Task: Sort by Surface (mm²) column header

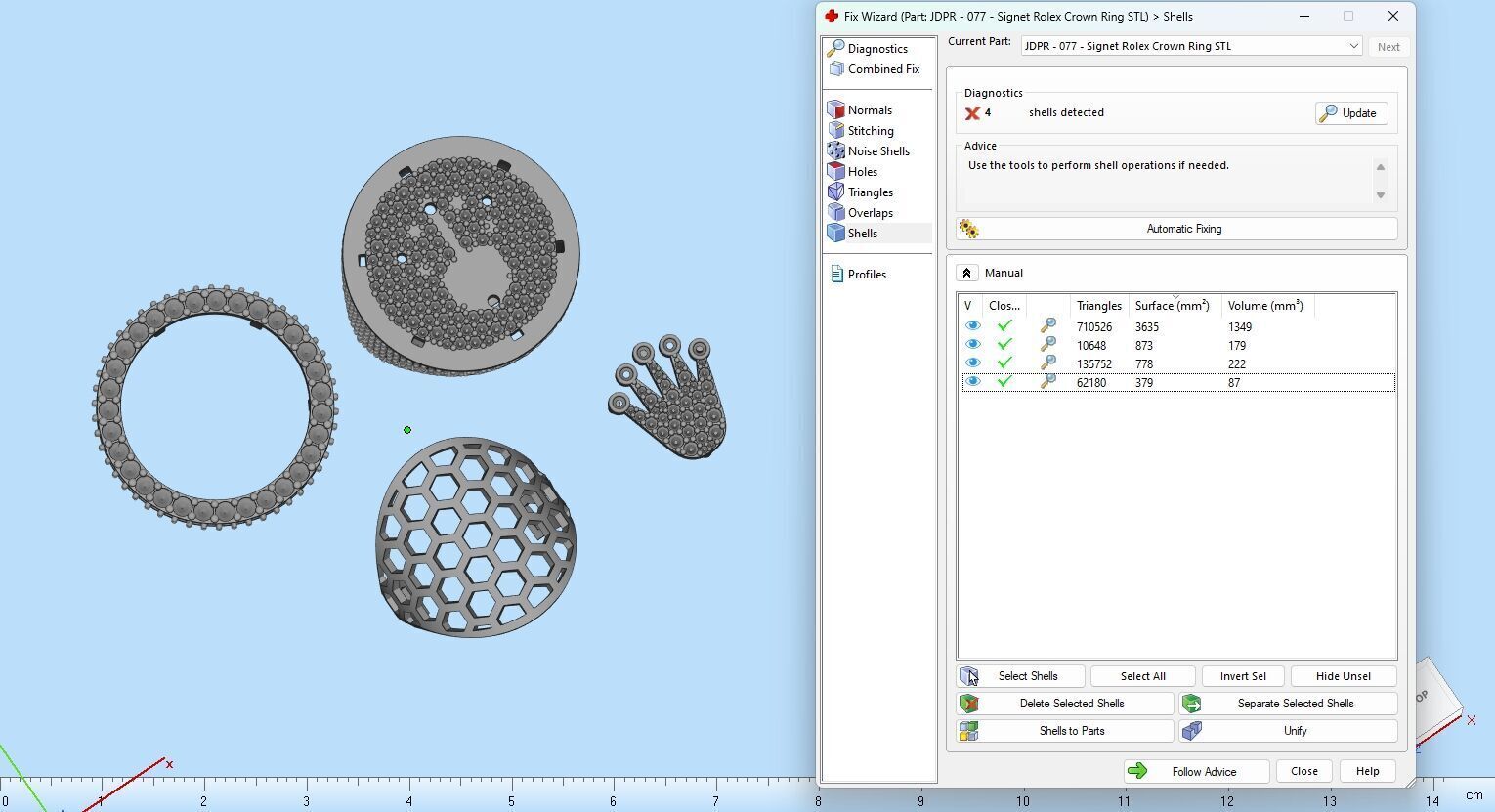Action: [x=1173, y=306]
